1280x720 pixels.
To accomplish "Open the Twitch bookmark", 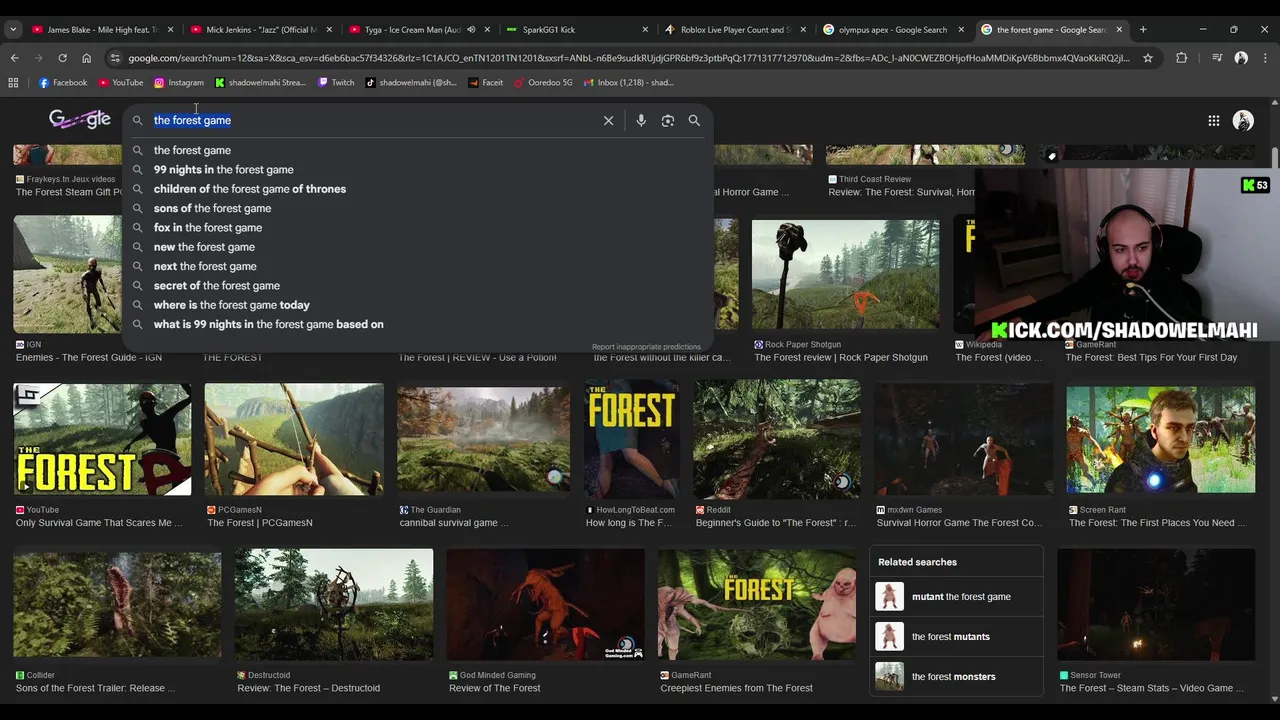I will tap(336, 83).
